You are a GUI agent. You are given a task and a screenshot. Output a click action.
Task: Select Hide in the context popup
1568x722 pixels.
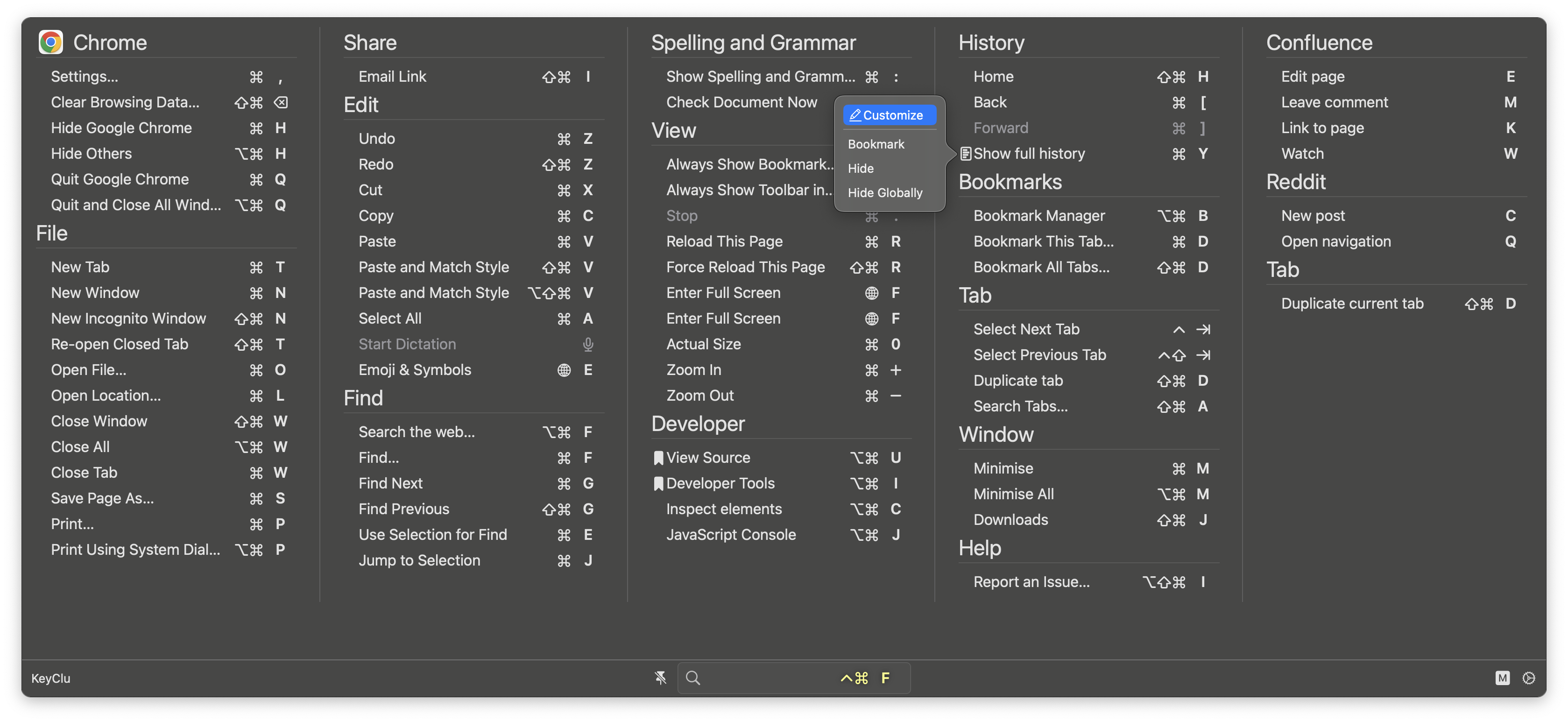pos(861,169)
